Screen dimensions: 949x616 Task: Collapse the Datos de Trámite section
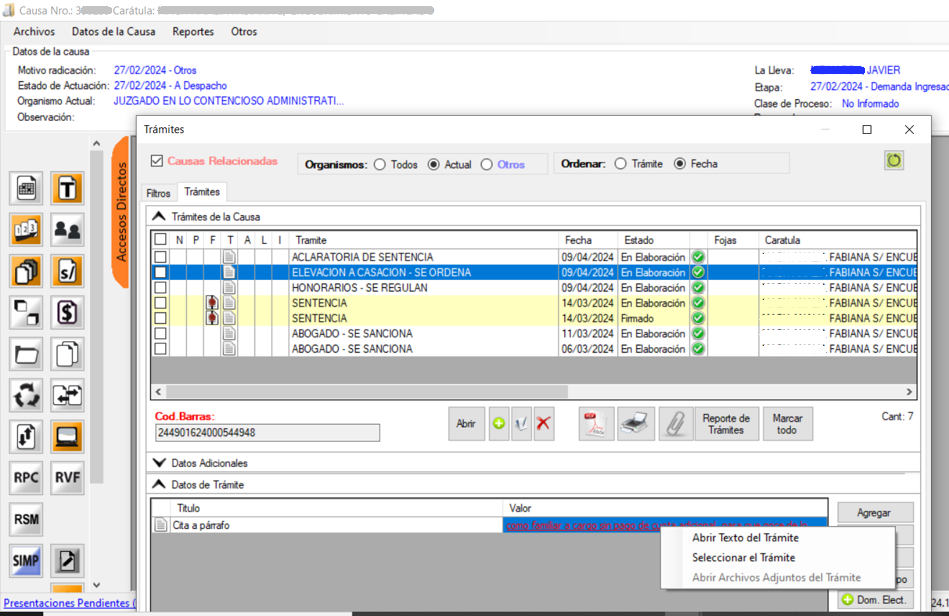tap(159, 485)
